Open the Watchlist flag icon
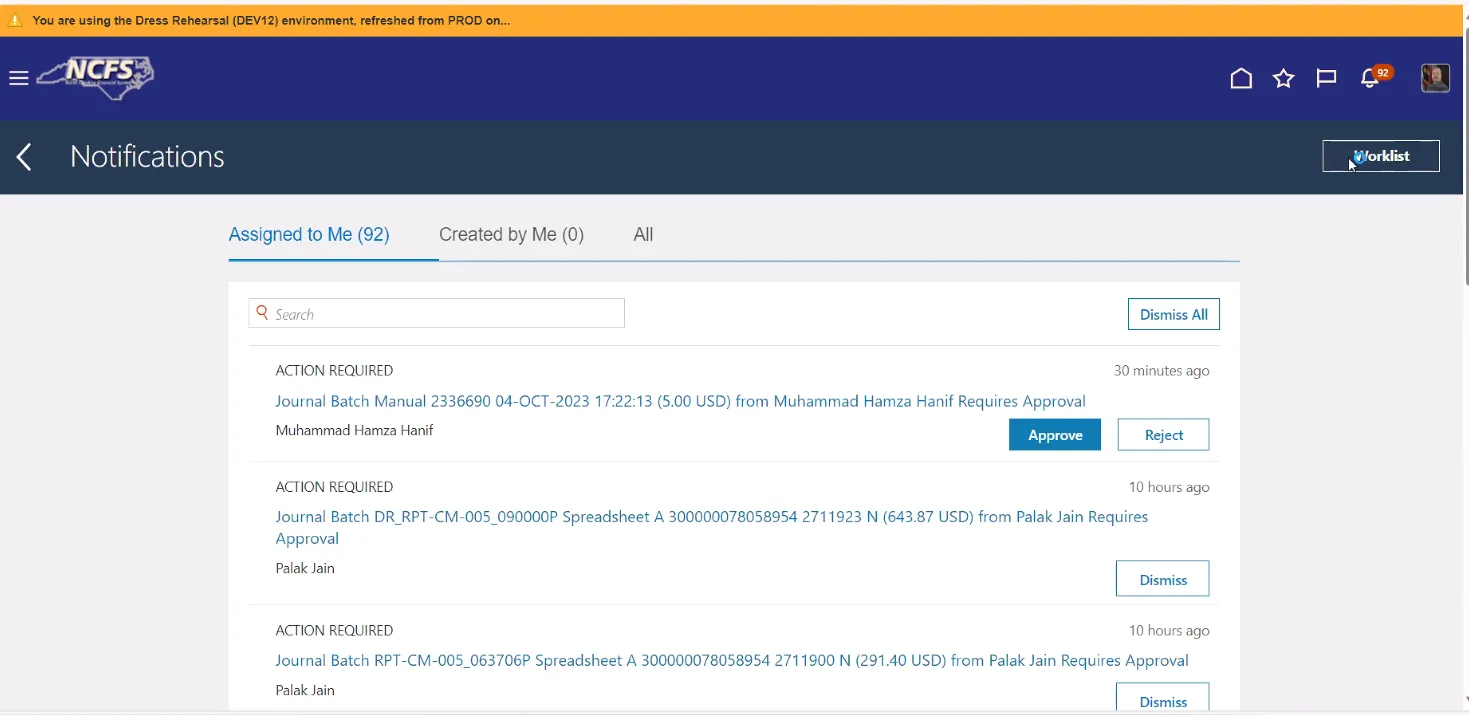The height and width of the screenshot is (715, 1469). [x=1327, y=78]
